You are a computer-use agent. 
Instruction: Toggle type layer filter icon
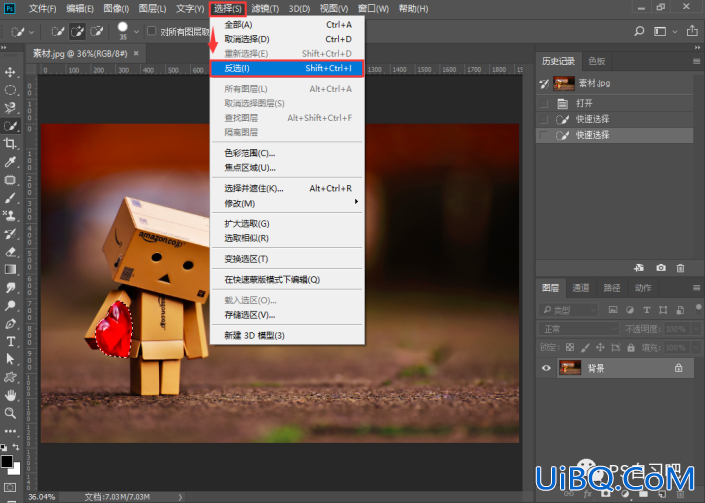tap(647, 310)
